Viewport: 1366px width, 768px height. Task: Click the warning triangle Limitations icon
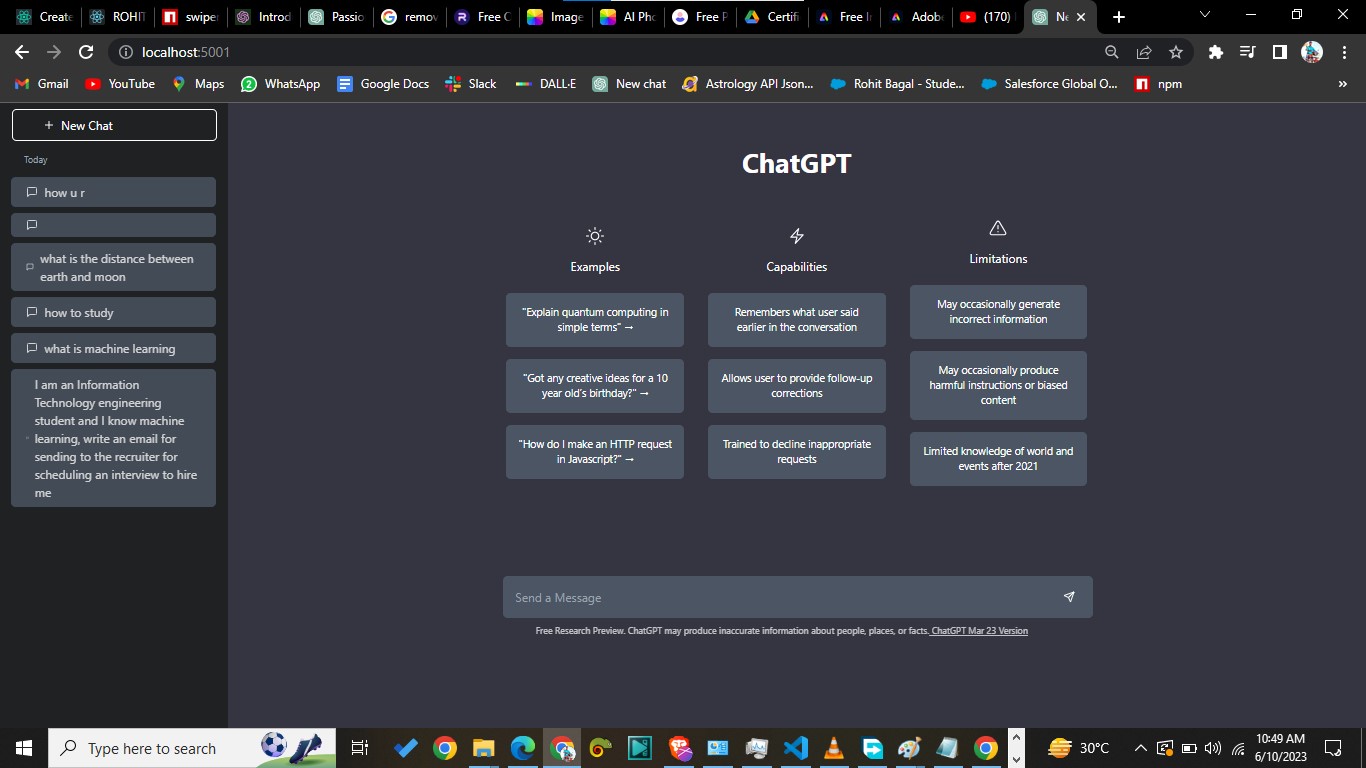pyautogui.click(x=998, y=228)
